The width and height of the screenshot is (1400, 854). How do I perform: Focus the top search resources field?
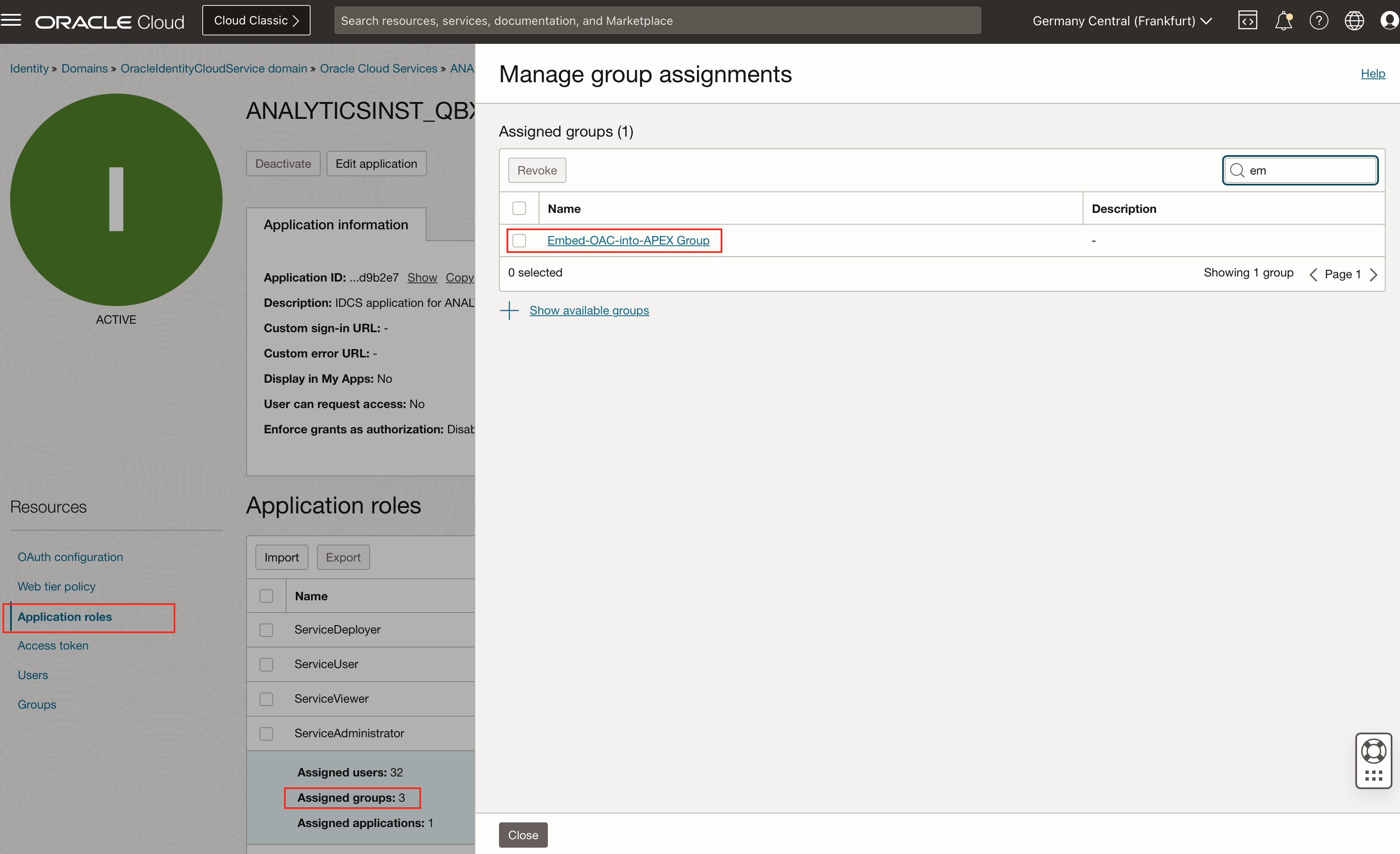657,21
